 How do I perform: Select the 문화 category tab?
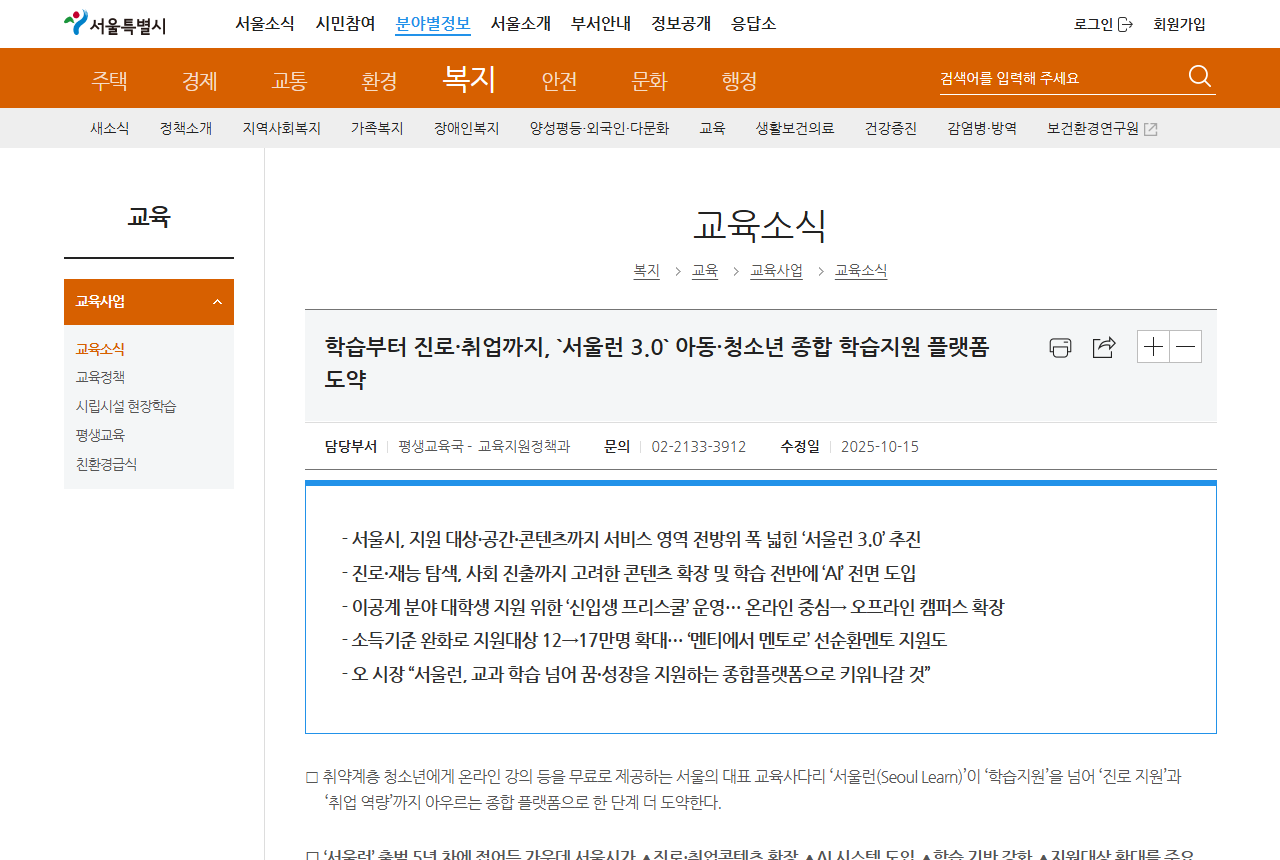(650, 81)
